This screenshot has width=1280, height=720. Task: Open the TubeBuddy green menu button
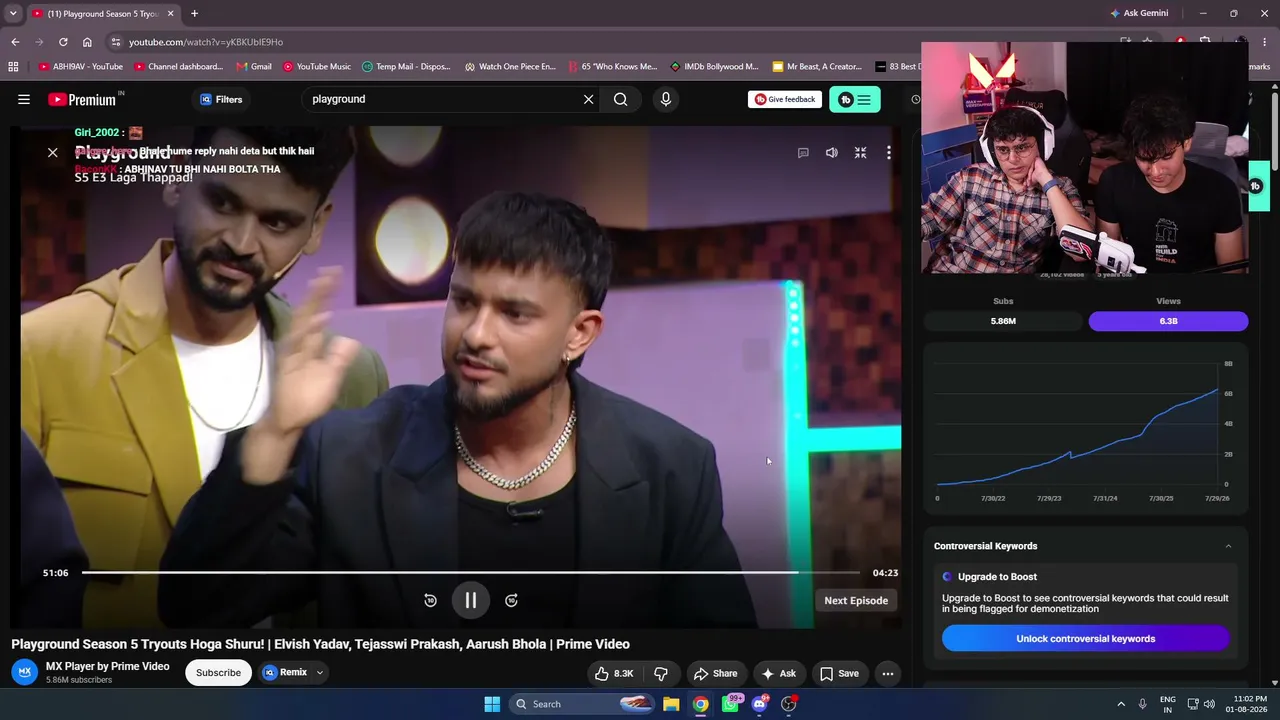coord(855,99)
